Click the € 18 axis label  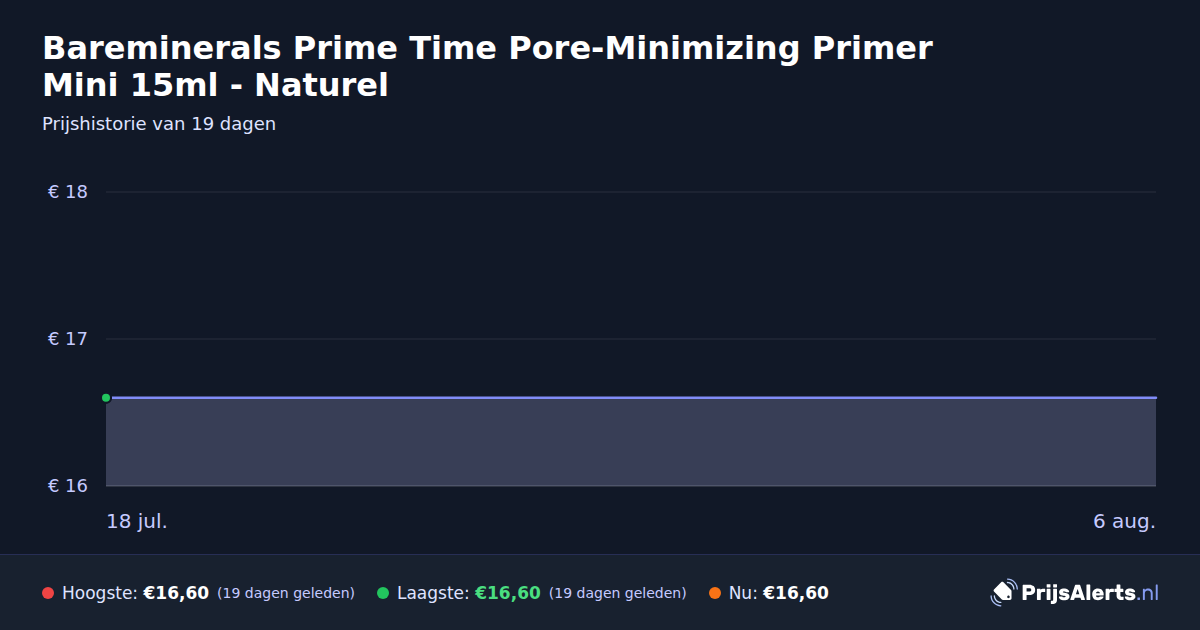click(x=68, y=192)
